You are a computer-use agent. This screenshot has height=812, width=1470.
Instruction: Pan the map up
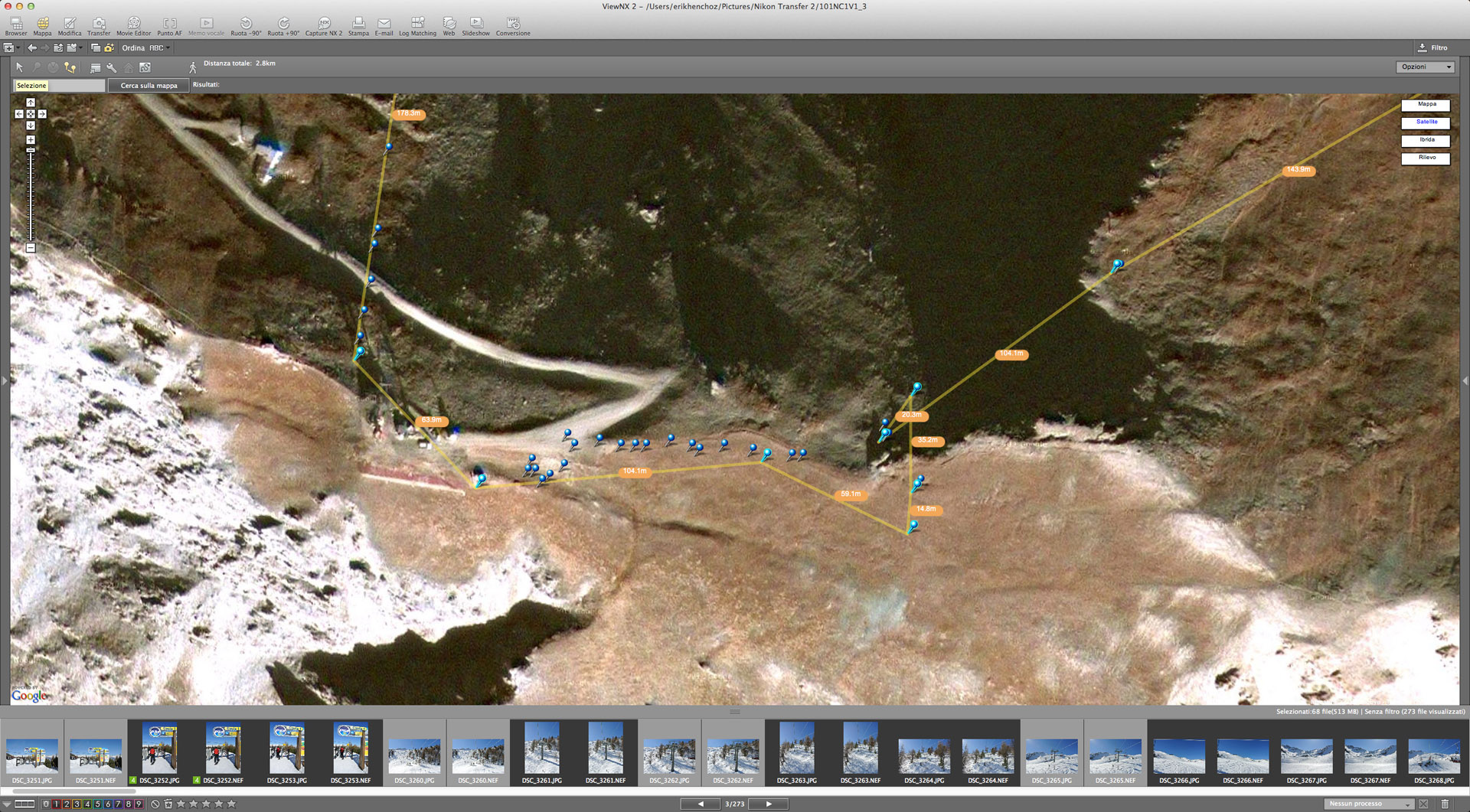pyautogui.click(x=31, y=103)
